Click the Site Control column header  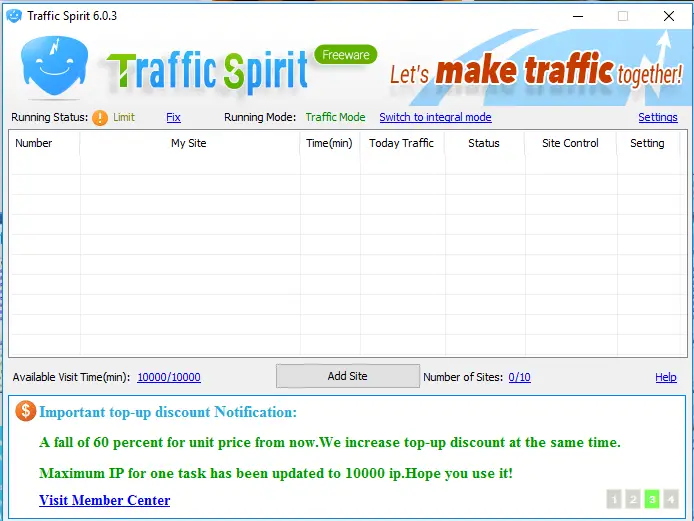(x=570, y=144)
